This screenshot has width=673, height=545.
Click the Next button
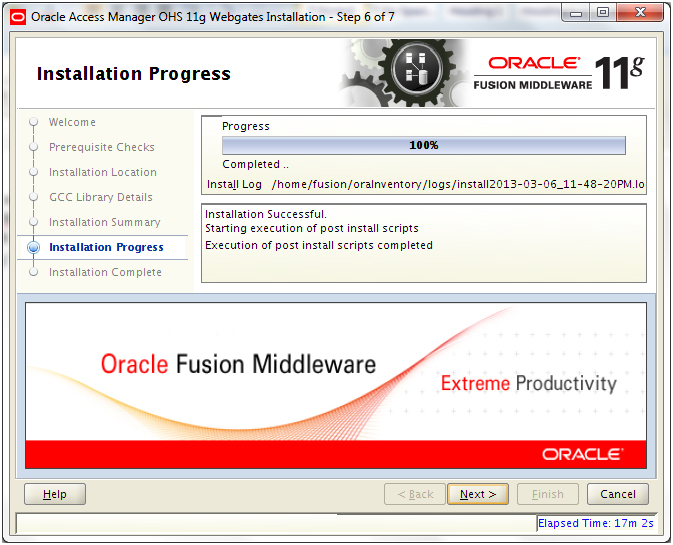click(x=478, y=494)
